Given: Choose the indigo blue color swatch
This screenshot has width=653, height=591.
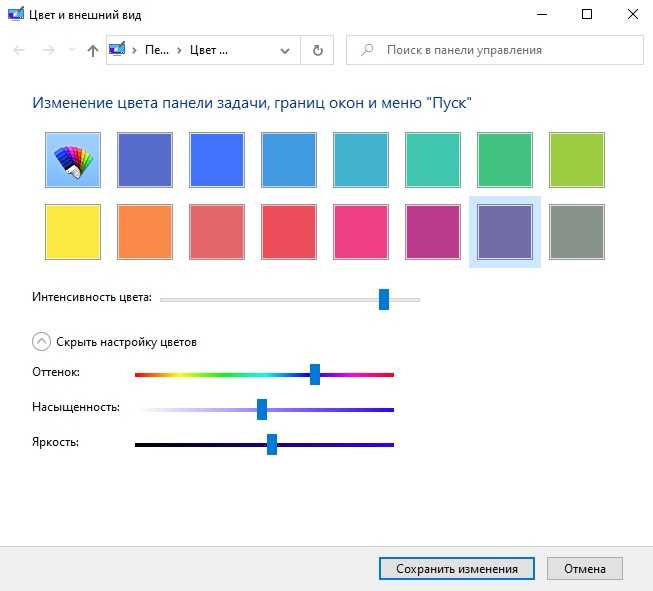Looking at the screenshot, I should point(145,160).
